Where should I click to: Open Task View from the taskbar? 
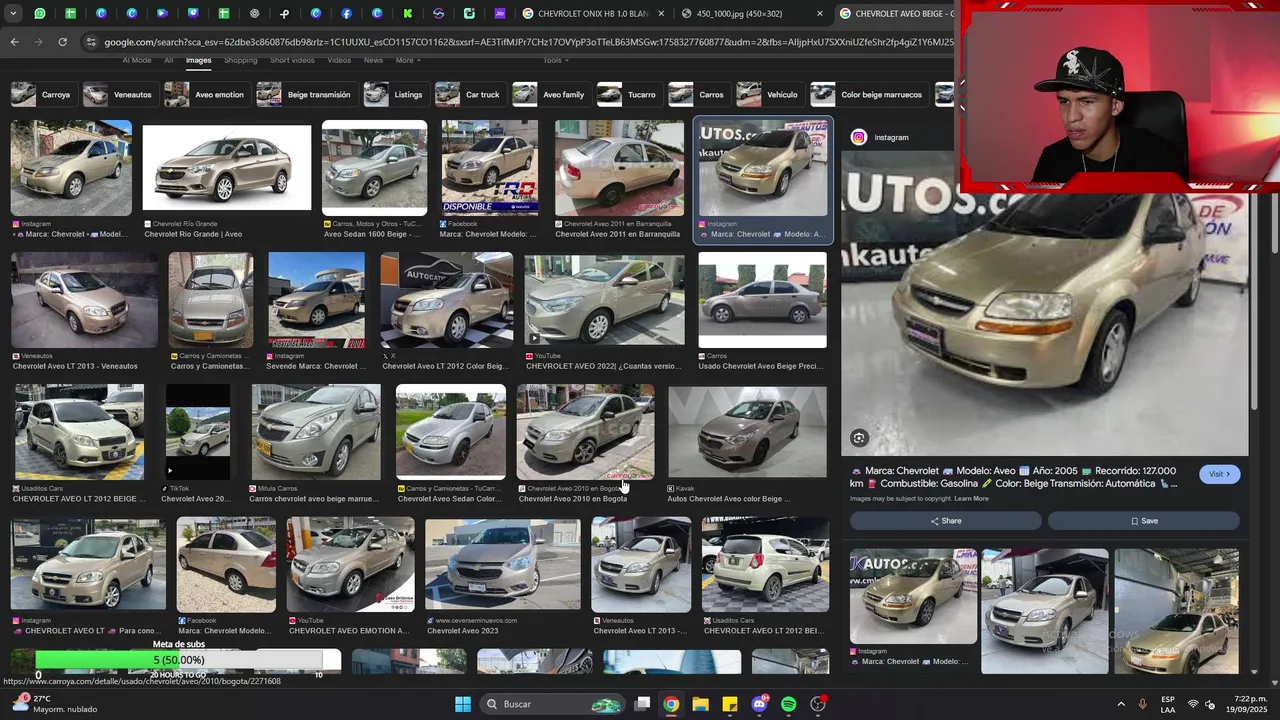(x=643, y=704)
